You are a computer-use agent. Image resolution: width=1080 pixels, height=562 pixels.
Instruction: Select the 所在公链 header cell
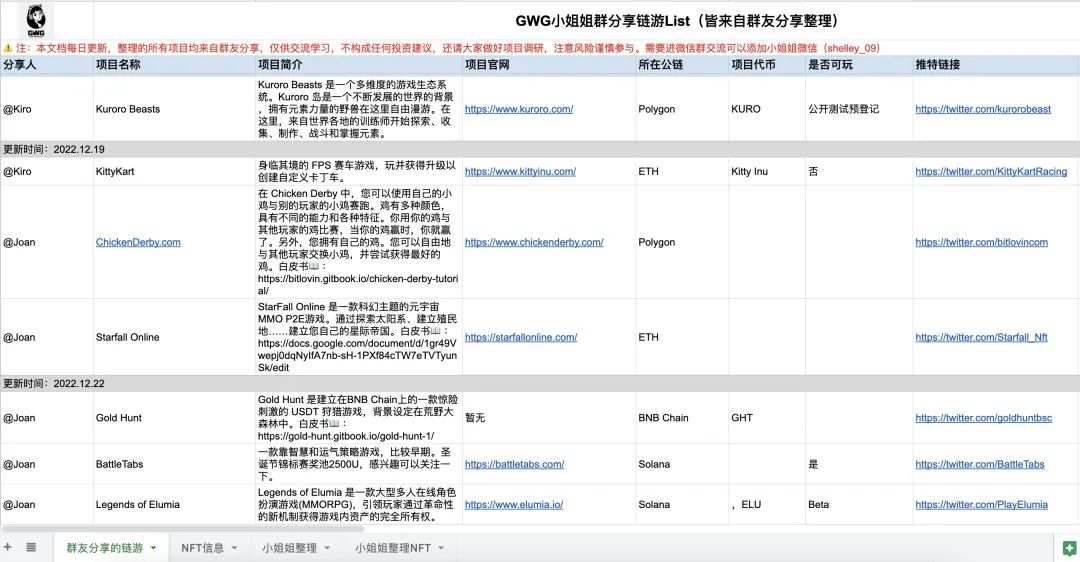[x=682, y=65]
